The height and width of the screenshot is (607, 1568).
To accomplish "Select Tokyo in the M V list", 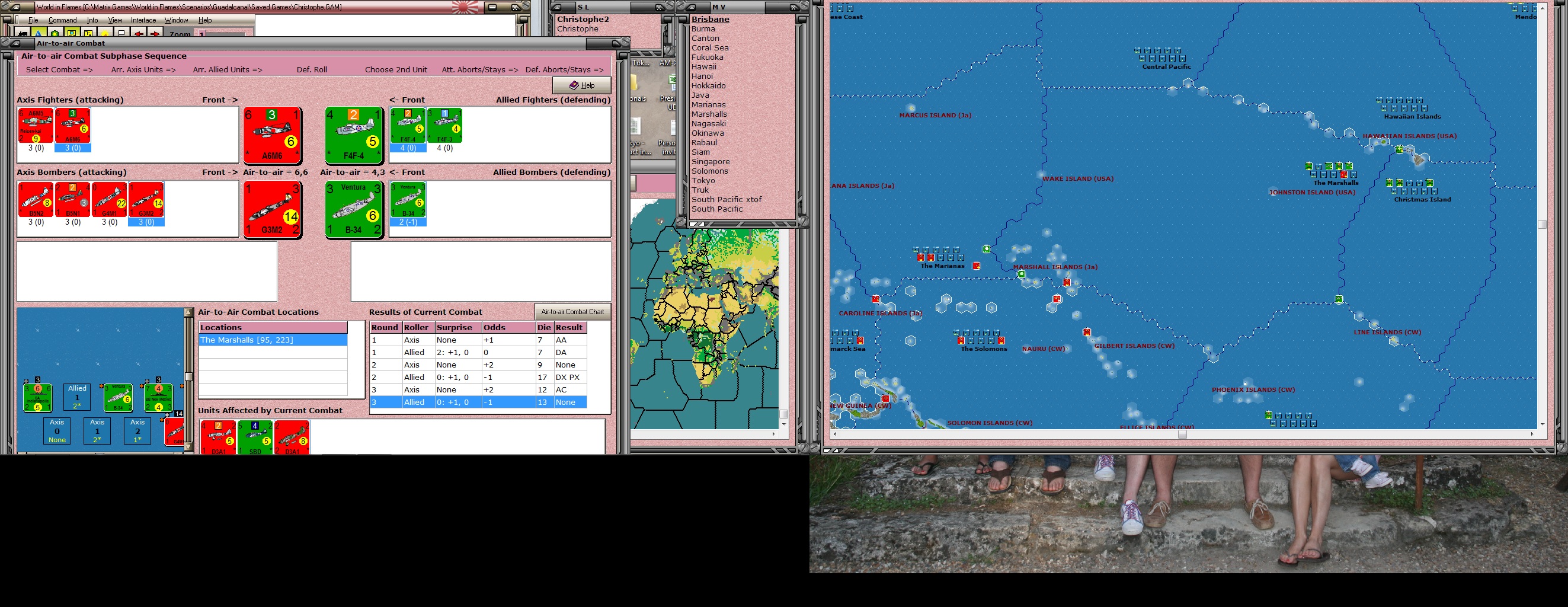I will point(703,180).
